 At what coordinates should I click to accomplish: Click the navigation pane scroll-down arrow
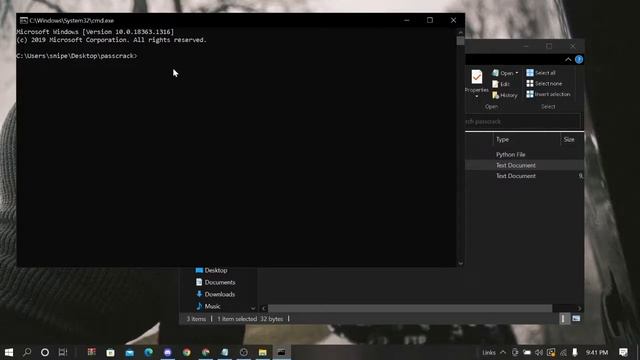point(253,308)
